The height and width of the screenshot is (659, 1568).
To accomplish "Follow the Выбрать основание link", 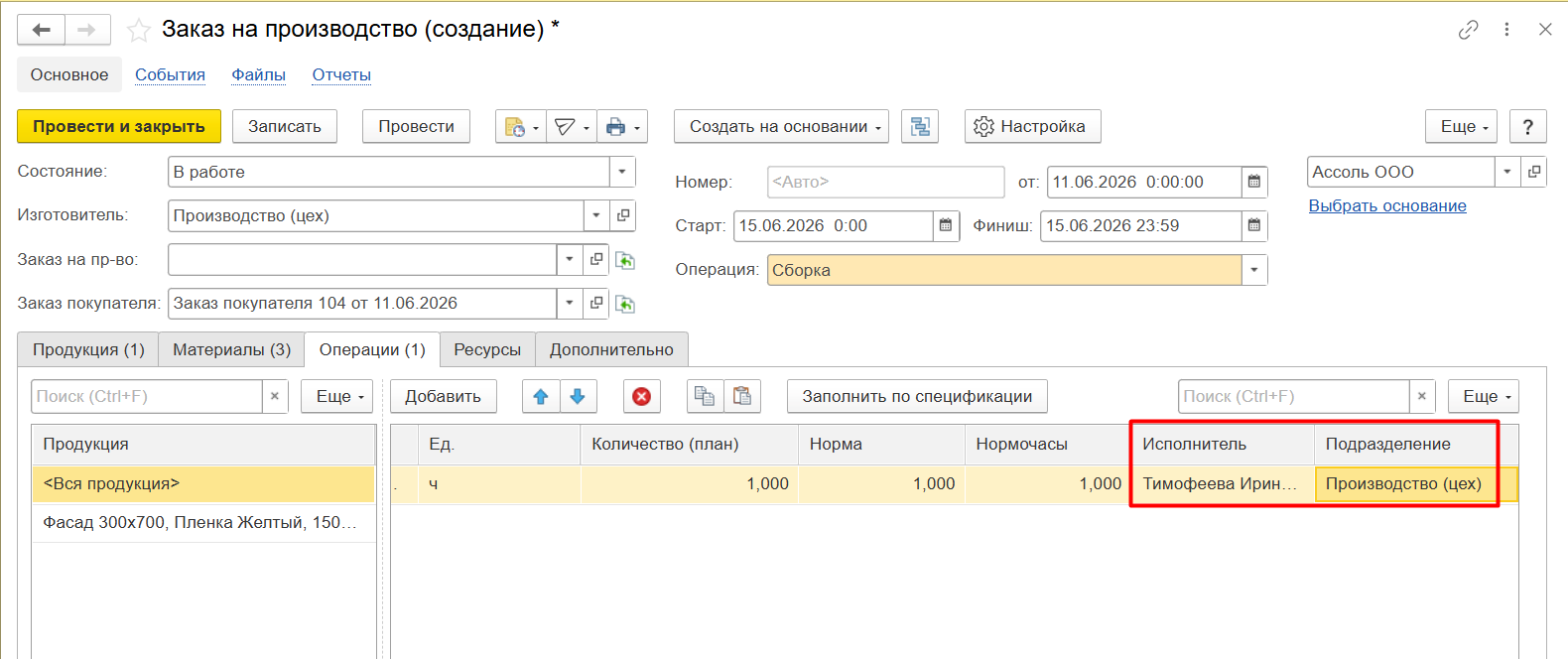I will tap(1387, 205).
